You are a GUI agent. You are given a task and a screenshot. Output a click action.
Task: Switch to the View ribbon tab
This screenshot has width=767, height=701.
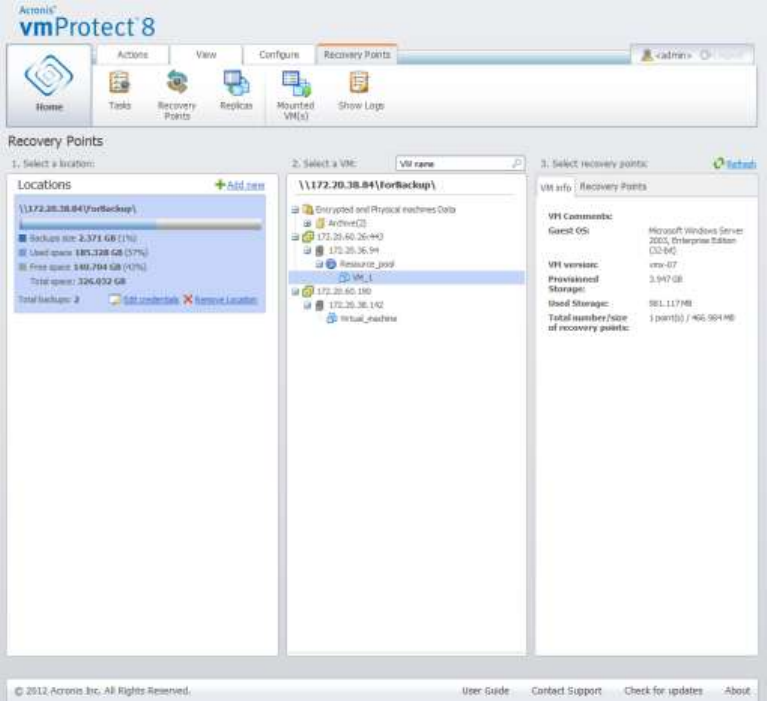click(206, 55)
